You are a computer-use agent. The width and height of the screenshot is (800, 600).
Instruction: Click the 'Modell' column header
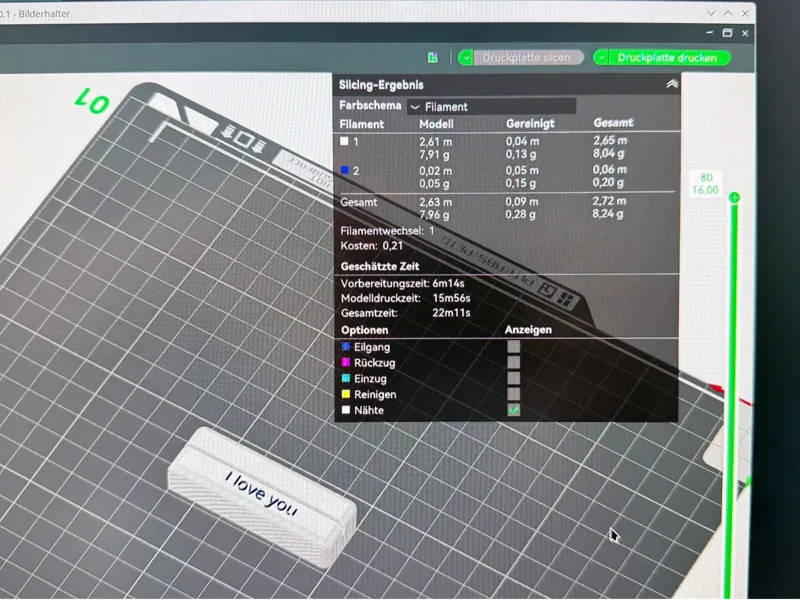coord(436,123)
